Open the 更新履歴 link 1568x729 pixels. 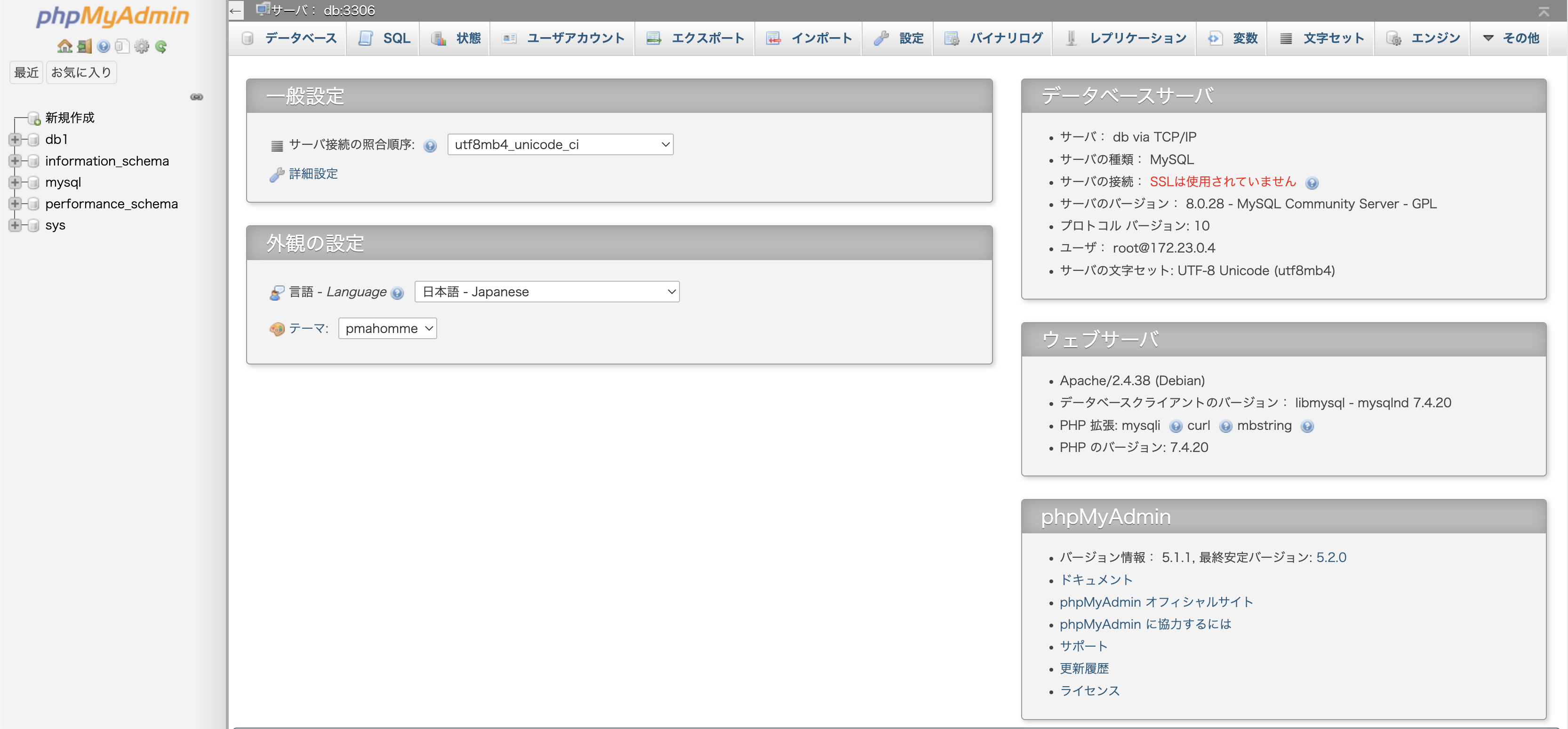1084,669
